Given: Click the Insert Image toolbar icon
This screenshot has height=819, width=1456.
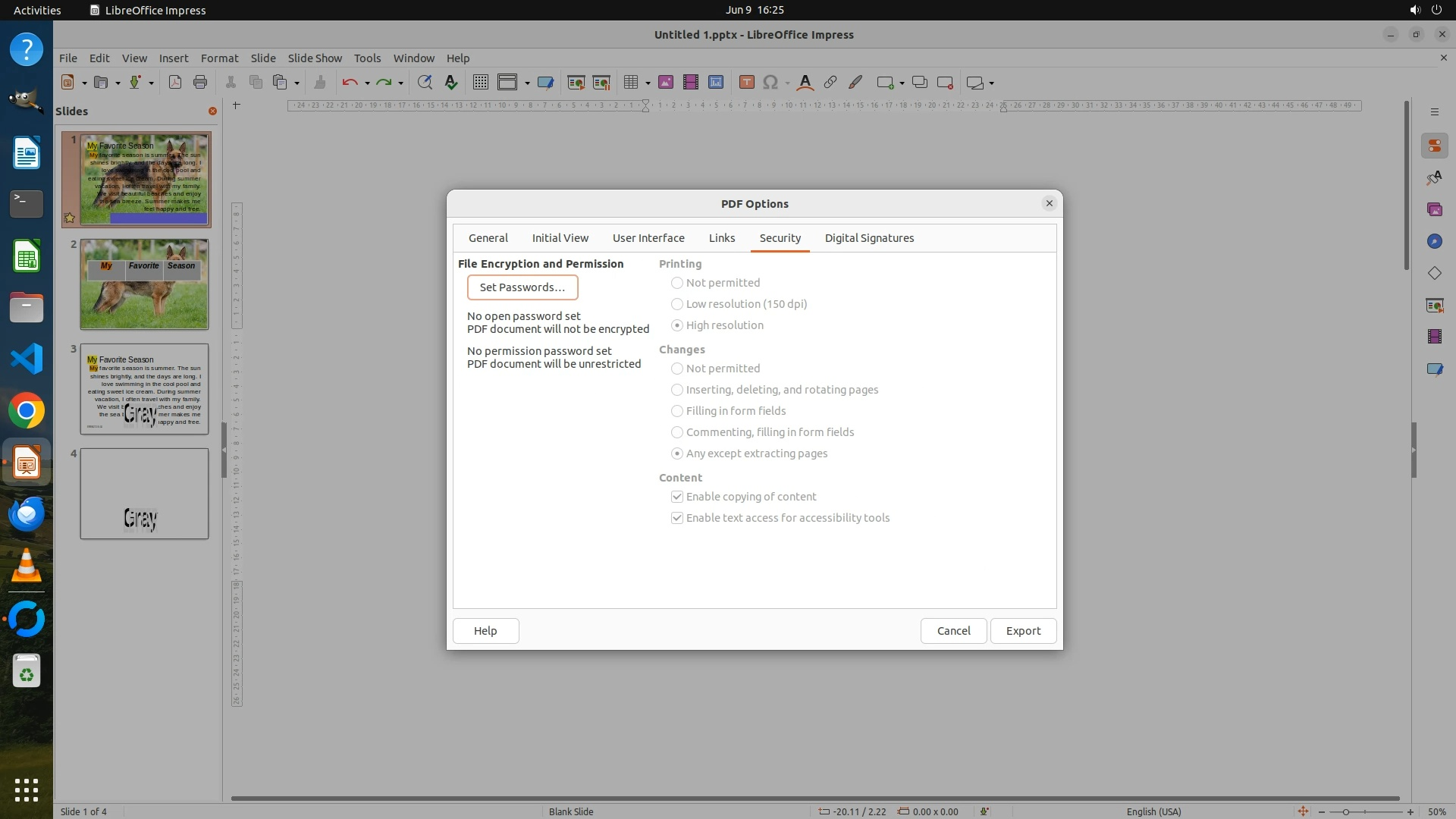Looking at the screenshot, I should pos(666,83).
